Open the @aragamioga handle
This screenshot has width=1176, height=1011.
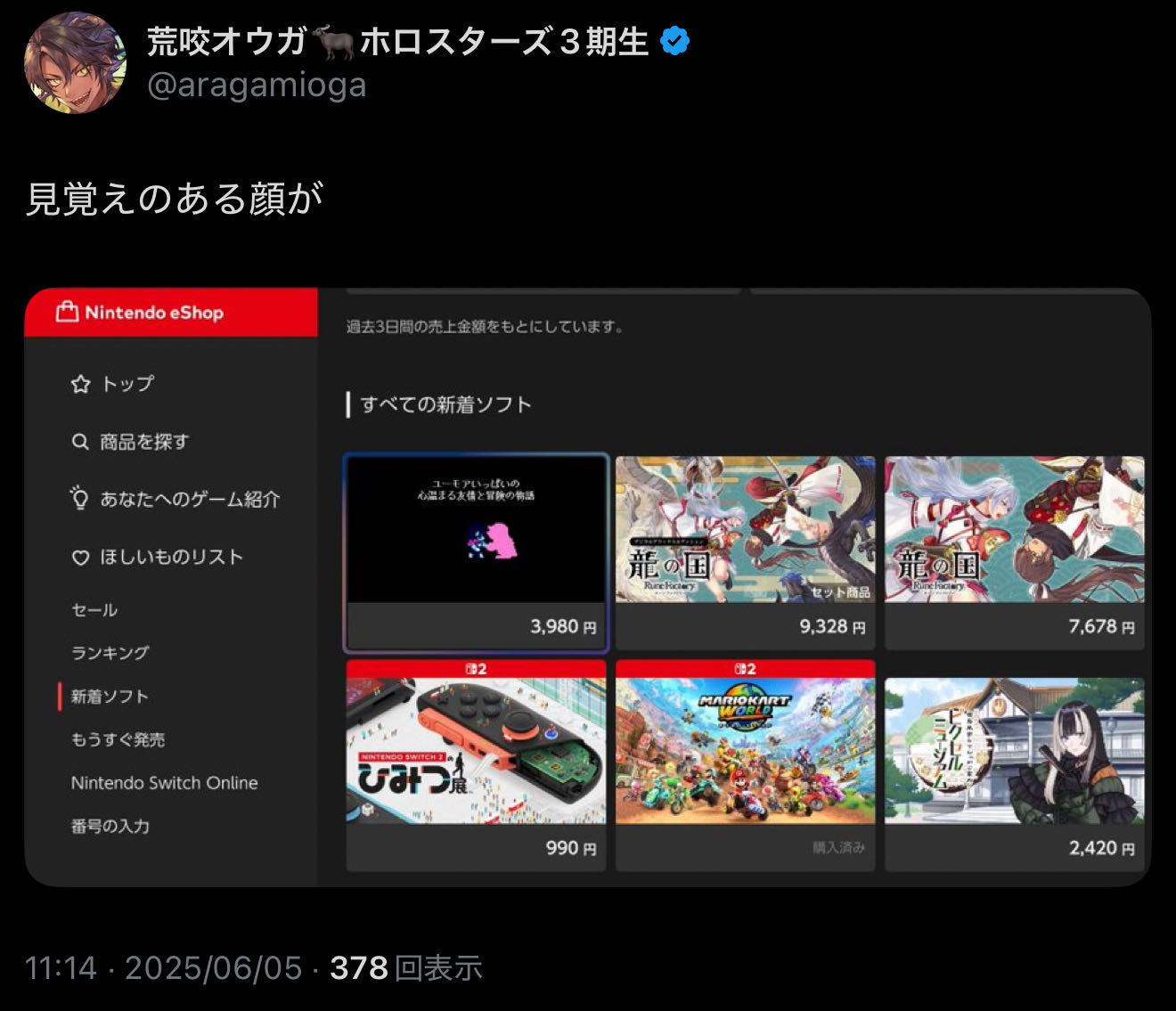257,86
